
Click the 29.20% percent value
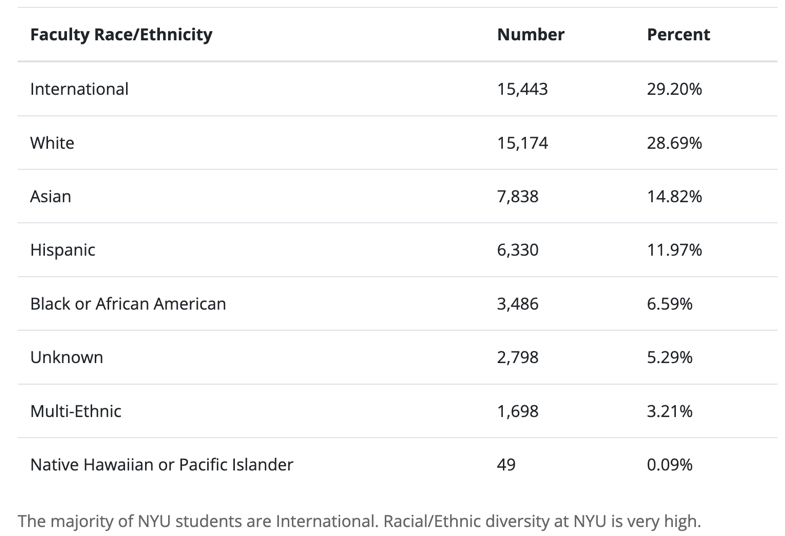(x=674, y=89)
